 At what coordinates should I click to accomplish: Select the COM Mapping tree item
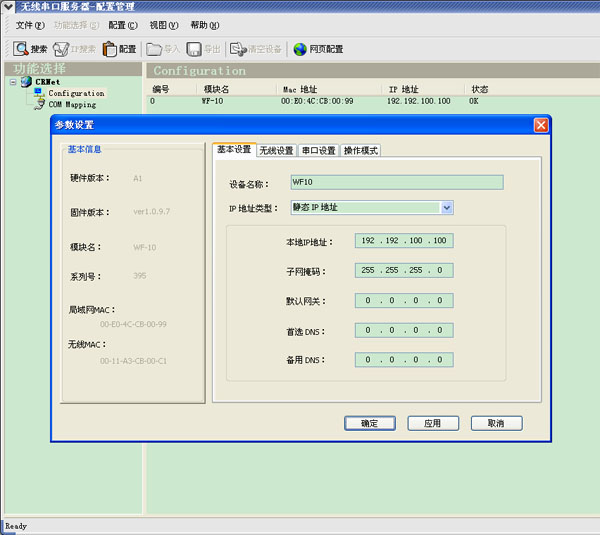tap(72, 104)
